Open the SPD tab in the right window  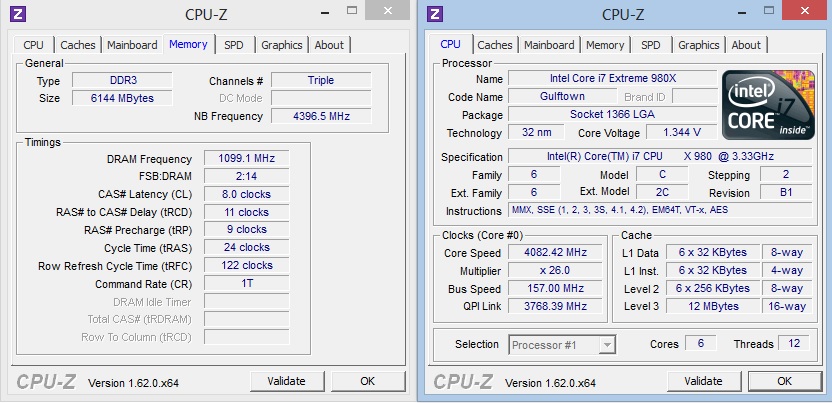click(651, 45)
